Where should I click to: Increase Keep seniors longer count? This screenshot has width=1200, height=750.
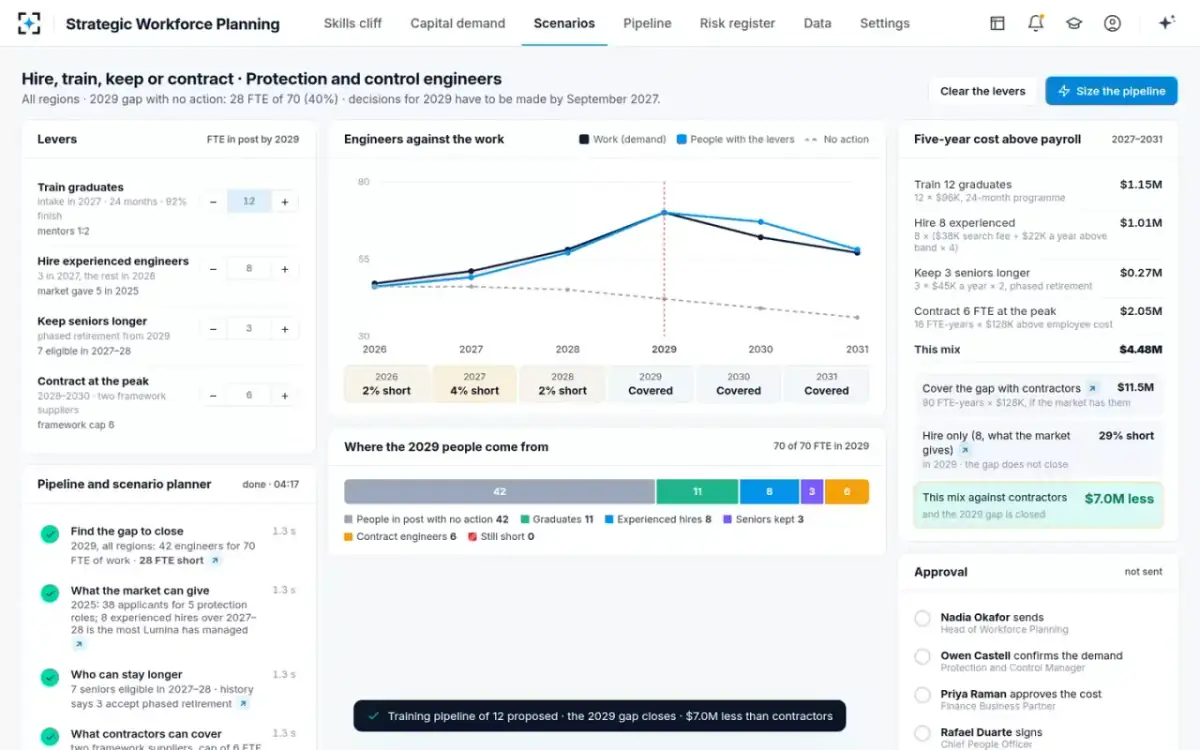click(x=284, y=329)
